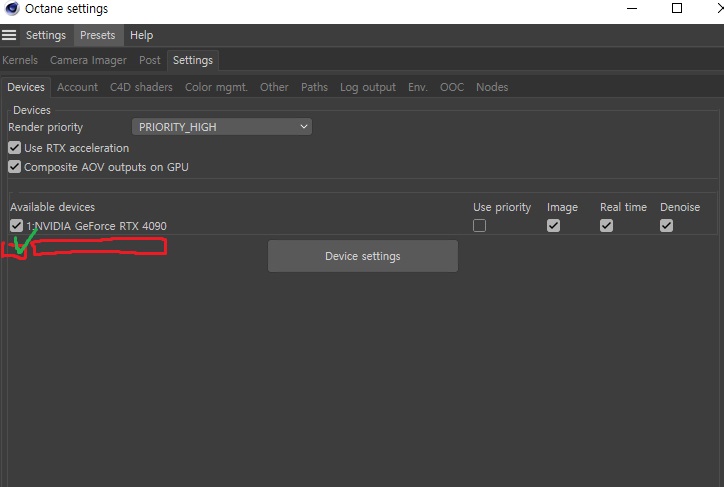This screenshot has width=724, height=487.
Task: Expand the Render priority dropdown
Action: 222,127
